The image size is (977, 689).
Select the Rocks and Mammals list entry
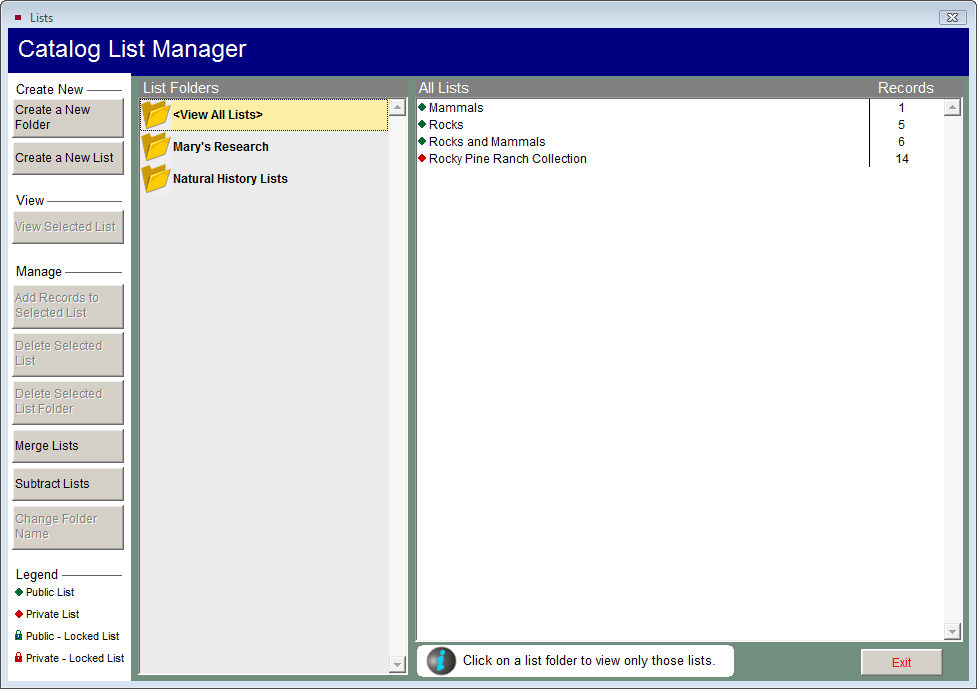point(487,141)
